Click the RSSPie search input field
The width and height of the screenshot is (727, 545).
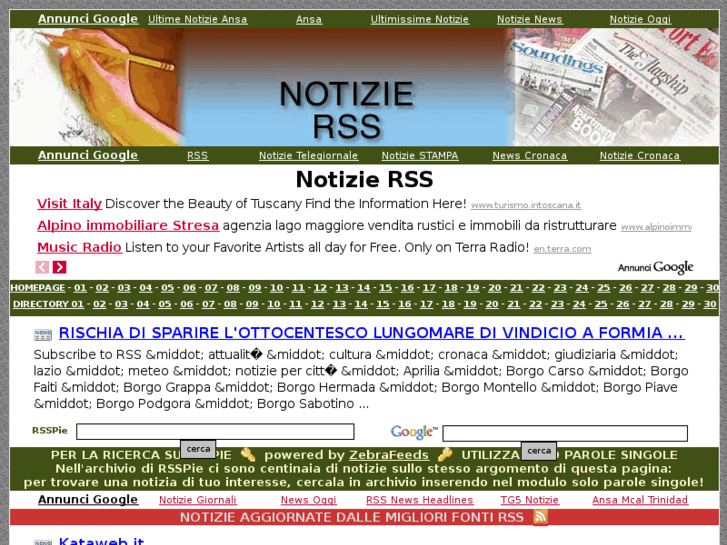click(215, 431)
